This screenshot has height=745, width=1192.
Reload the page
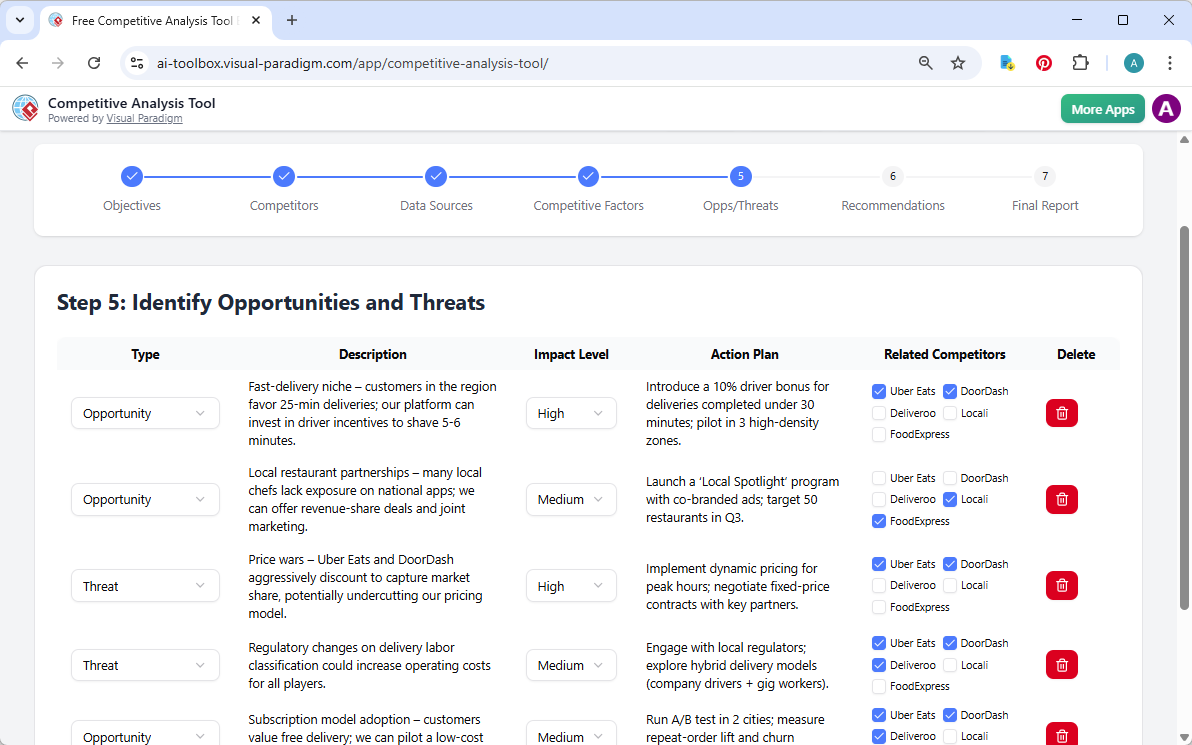[x=94, y=62]
